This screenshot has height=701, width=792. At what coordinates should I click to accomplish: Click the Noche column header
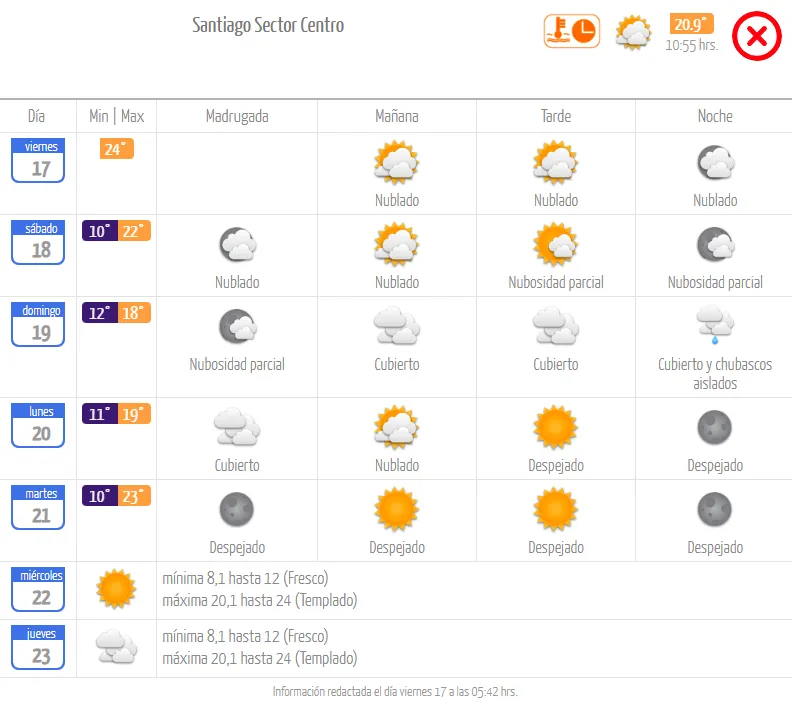(715, 116)
